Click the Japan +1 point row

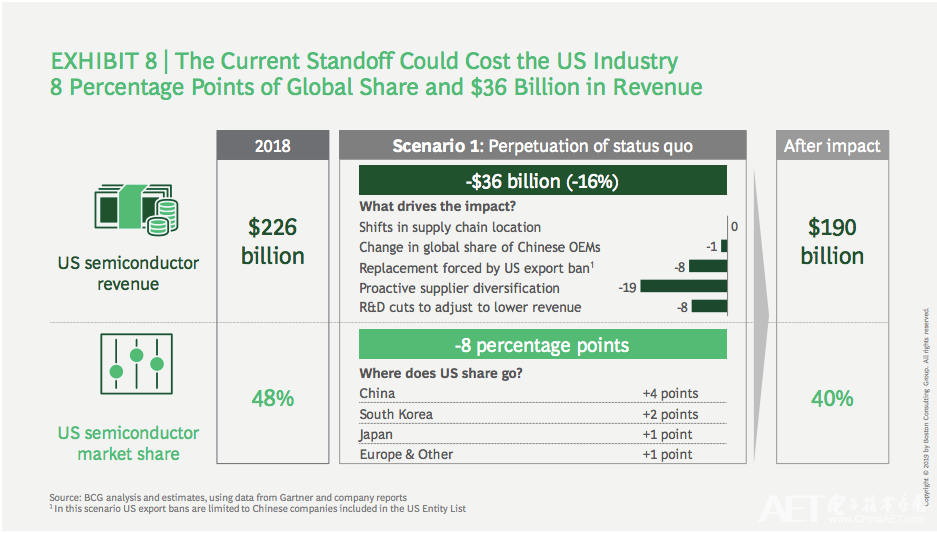click(x=543, y=434)
